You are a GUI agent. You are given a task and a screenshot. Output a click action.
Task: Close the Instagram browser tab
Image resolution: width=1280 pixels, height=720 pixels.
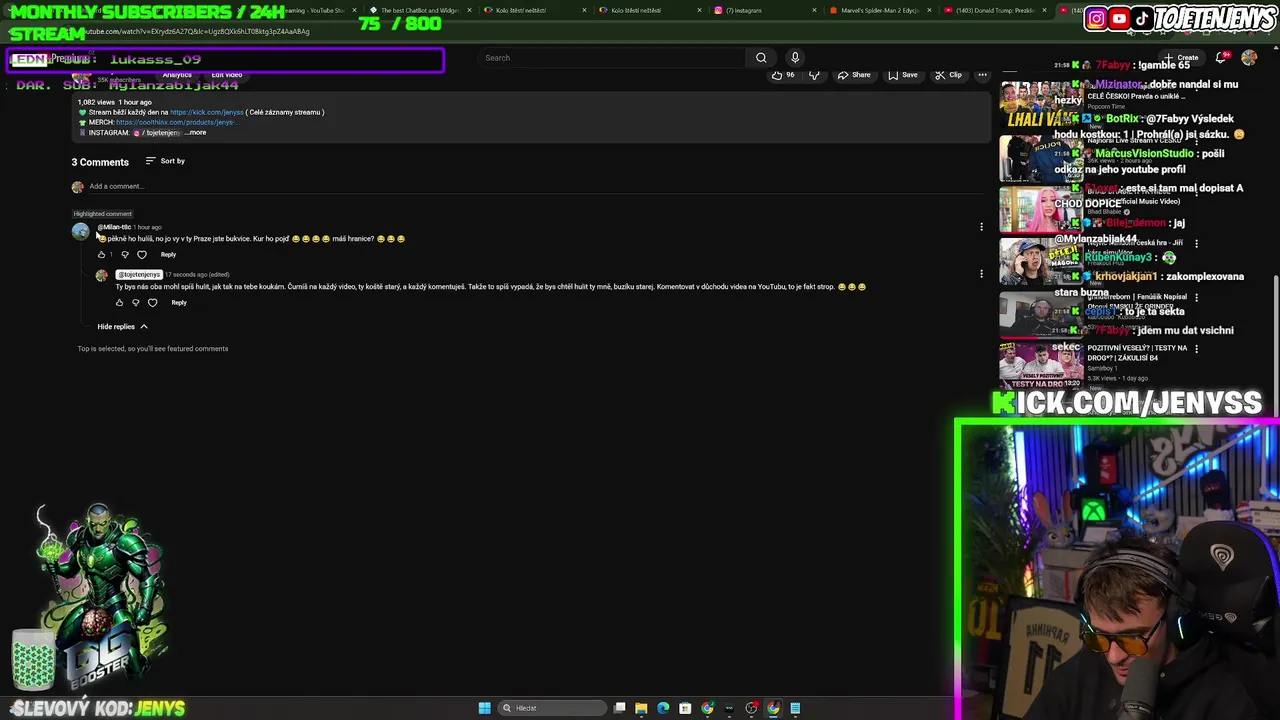(815, 10)
